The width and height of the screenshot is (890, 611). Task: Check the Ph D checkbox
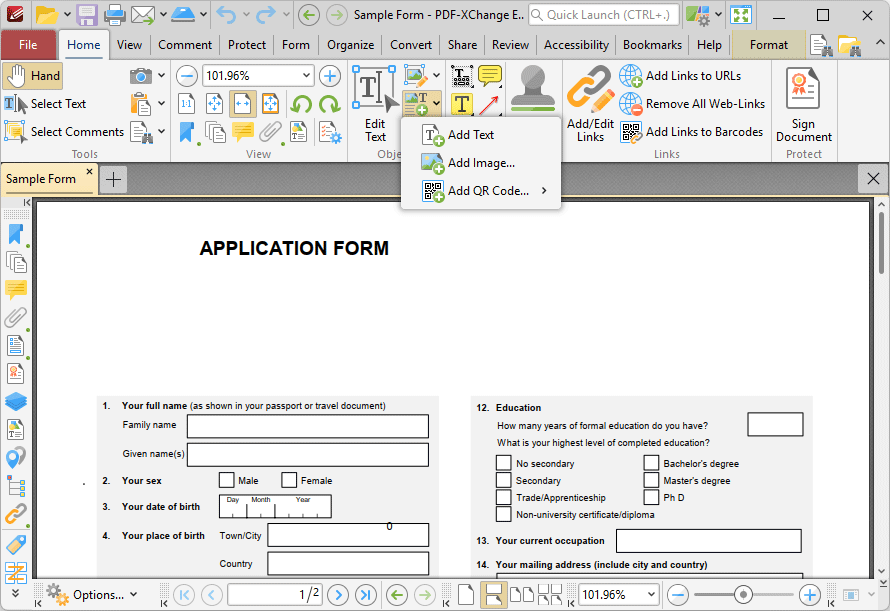pyautogui.click(x=651, y=497)
